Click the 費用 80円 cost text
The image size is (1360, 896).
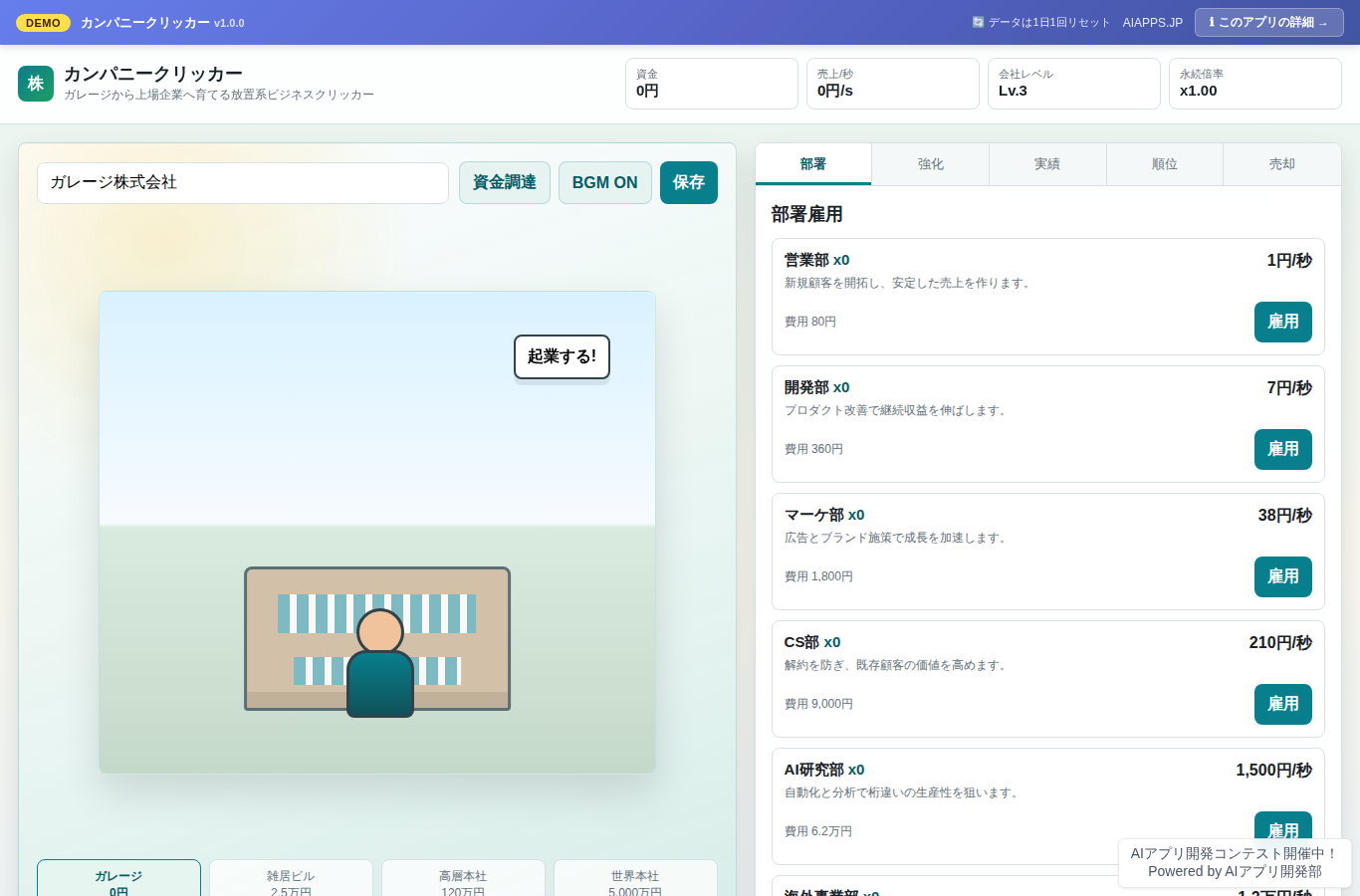(810, 322)
